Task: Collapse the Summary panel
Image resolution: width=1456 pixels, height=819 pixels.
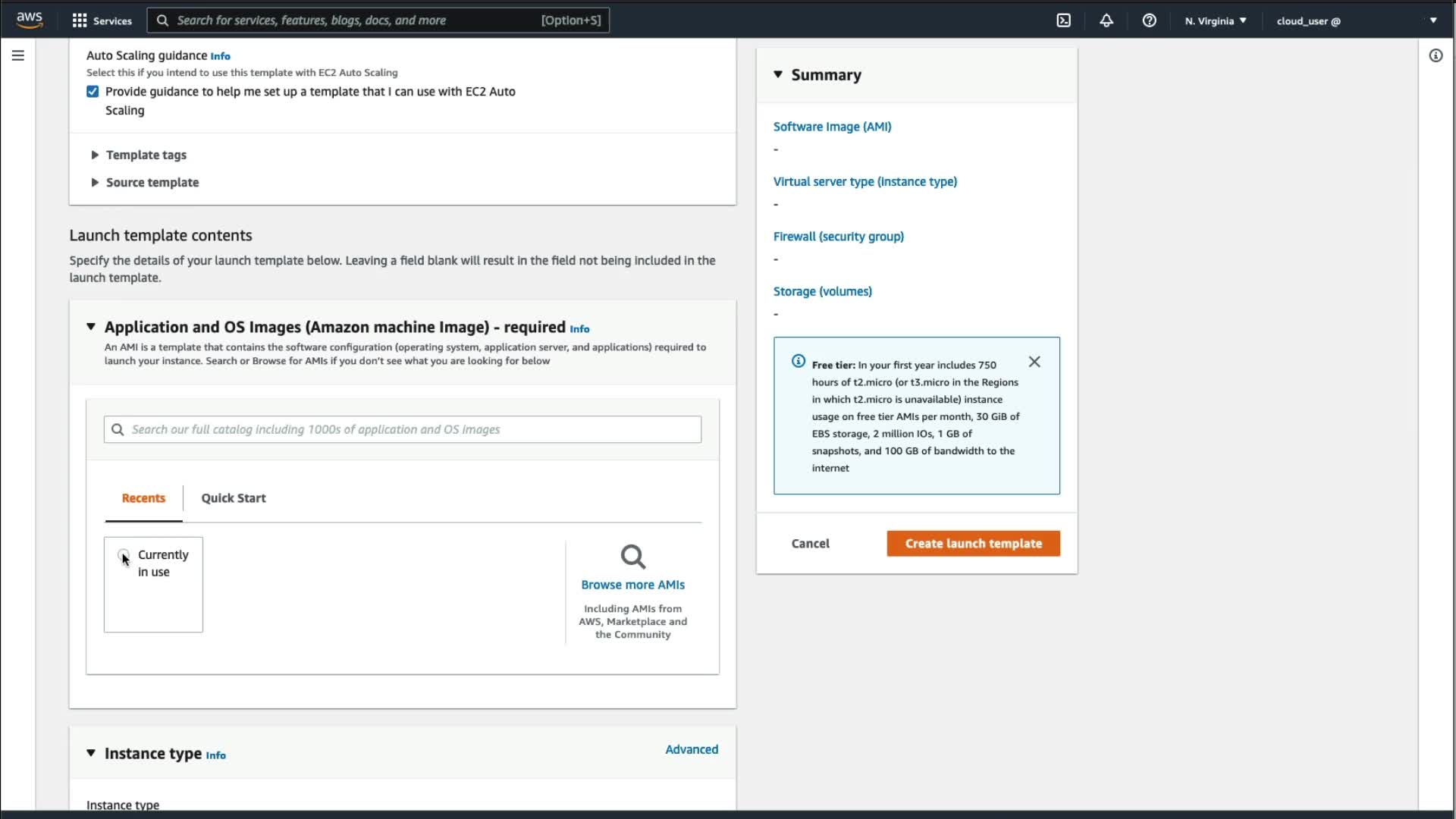Action: [x=778, y=74]
